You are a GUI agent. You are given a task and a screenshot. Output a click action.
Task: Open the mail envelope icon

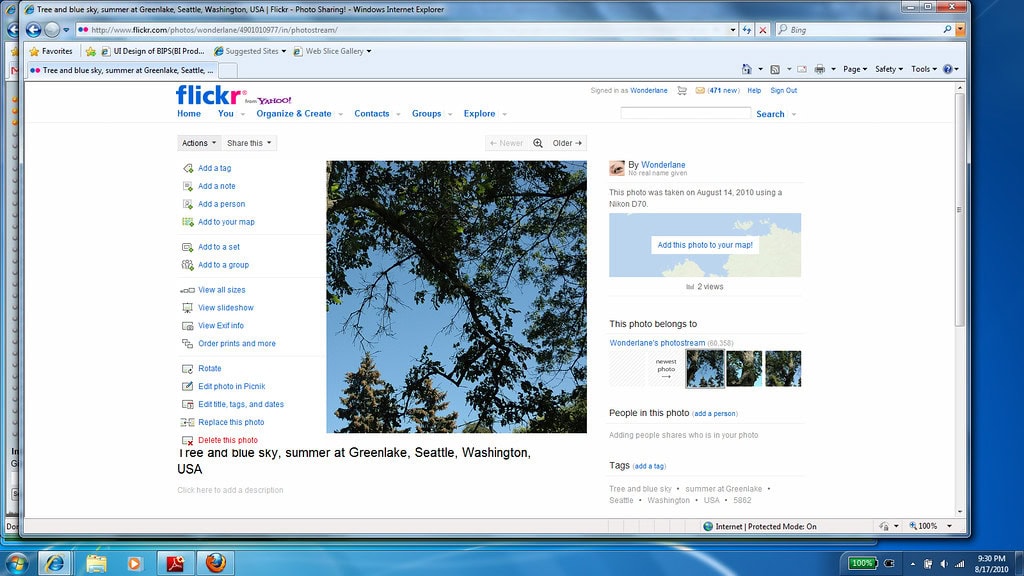click(700, 91)
